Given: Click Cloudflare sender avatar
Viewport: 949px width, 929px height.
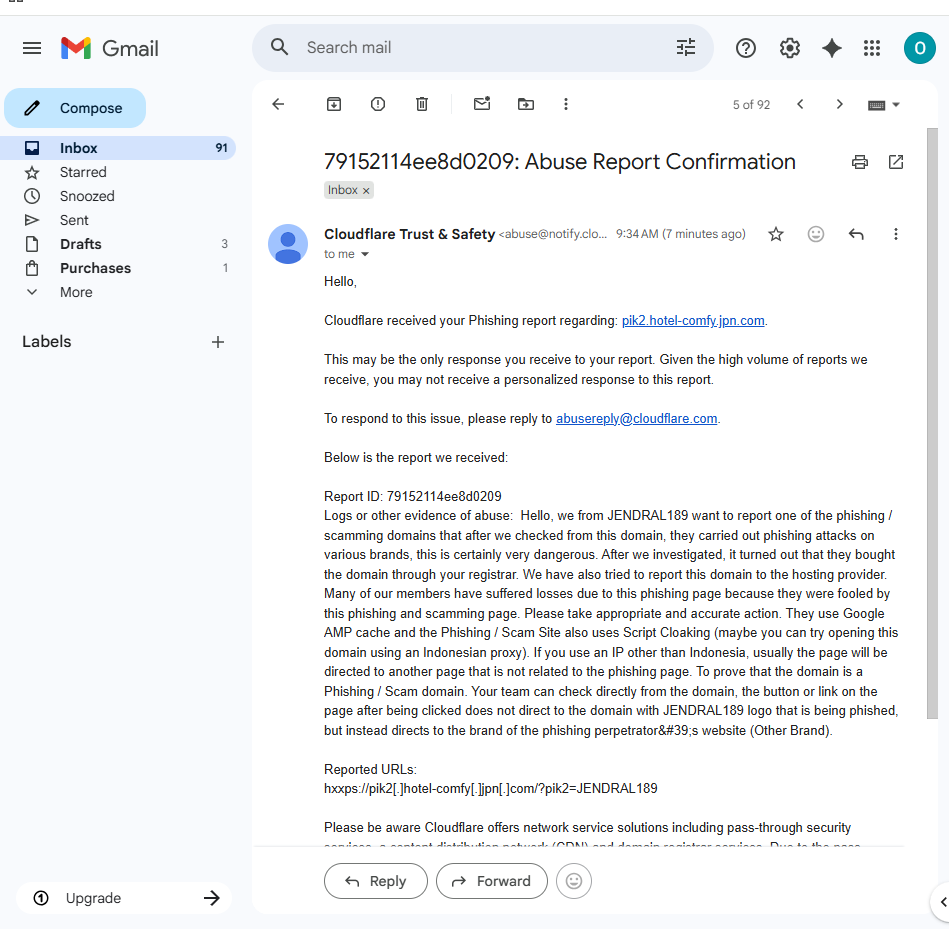Looking at the screenshot, I should (x=287, y=244).
